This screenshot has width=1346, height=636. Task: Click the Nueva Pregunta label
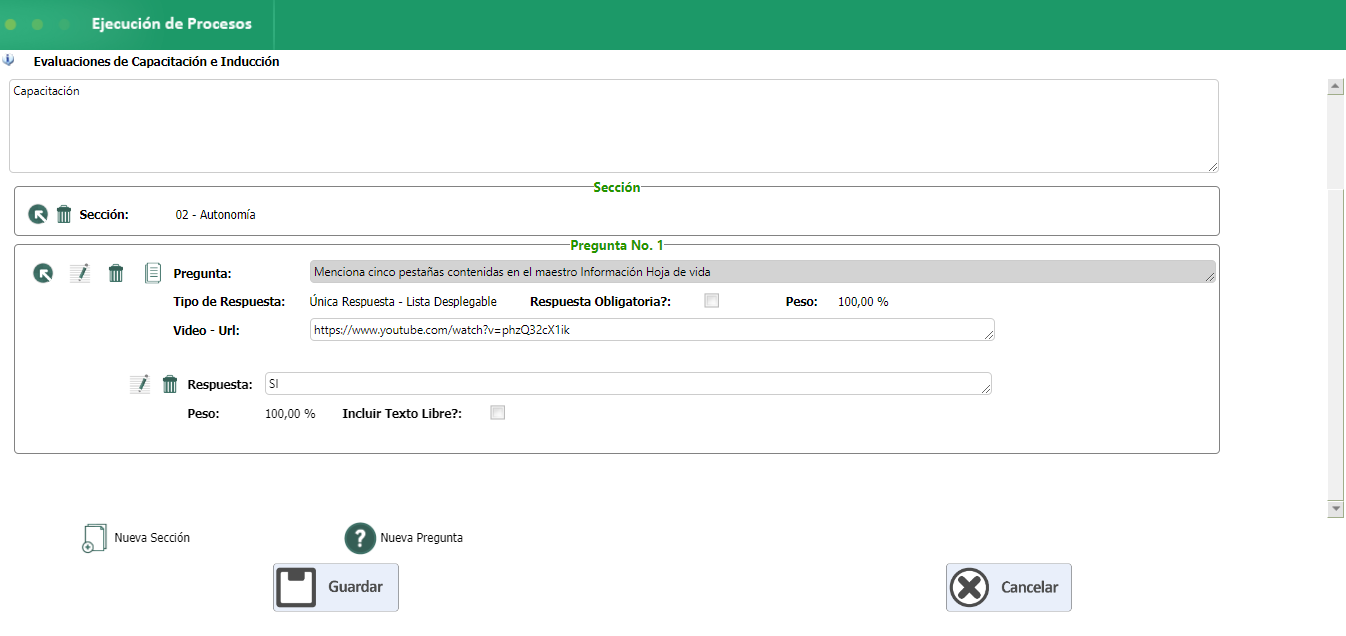pyautogui.click(x=421, y=538)
